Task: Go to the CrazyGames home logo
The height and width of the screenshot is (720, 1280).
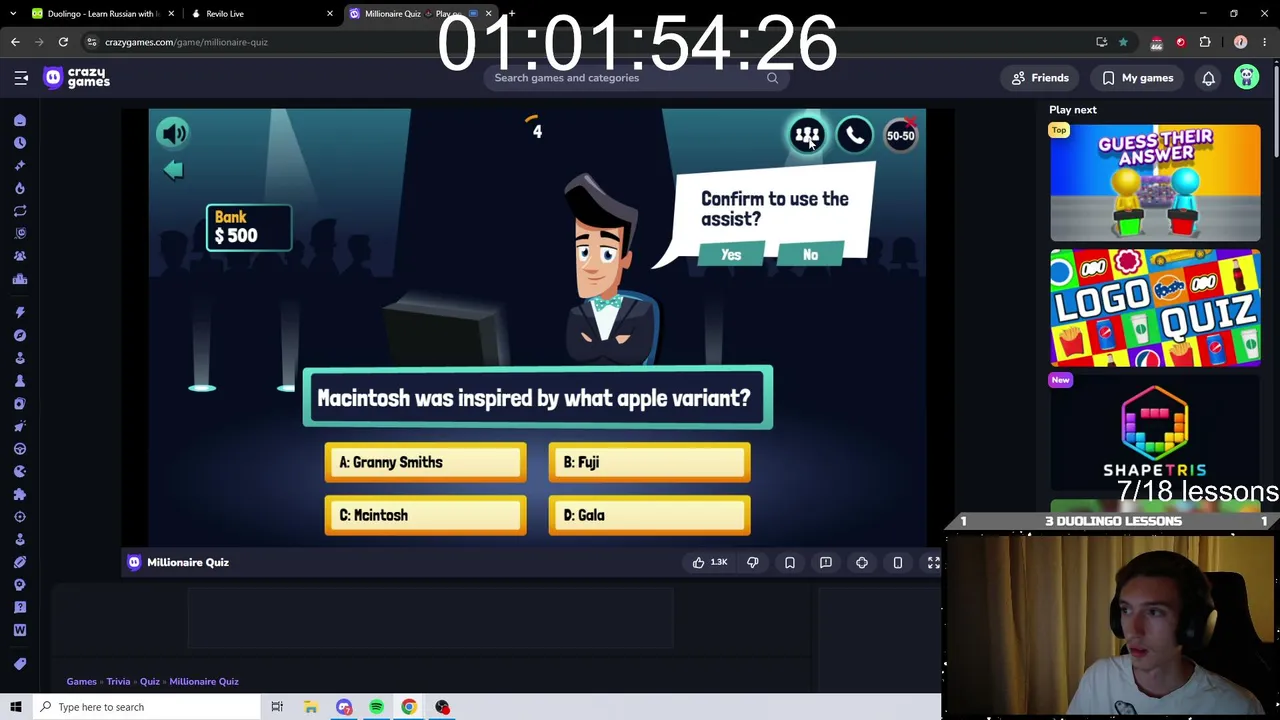Action: 77,78
